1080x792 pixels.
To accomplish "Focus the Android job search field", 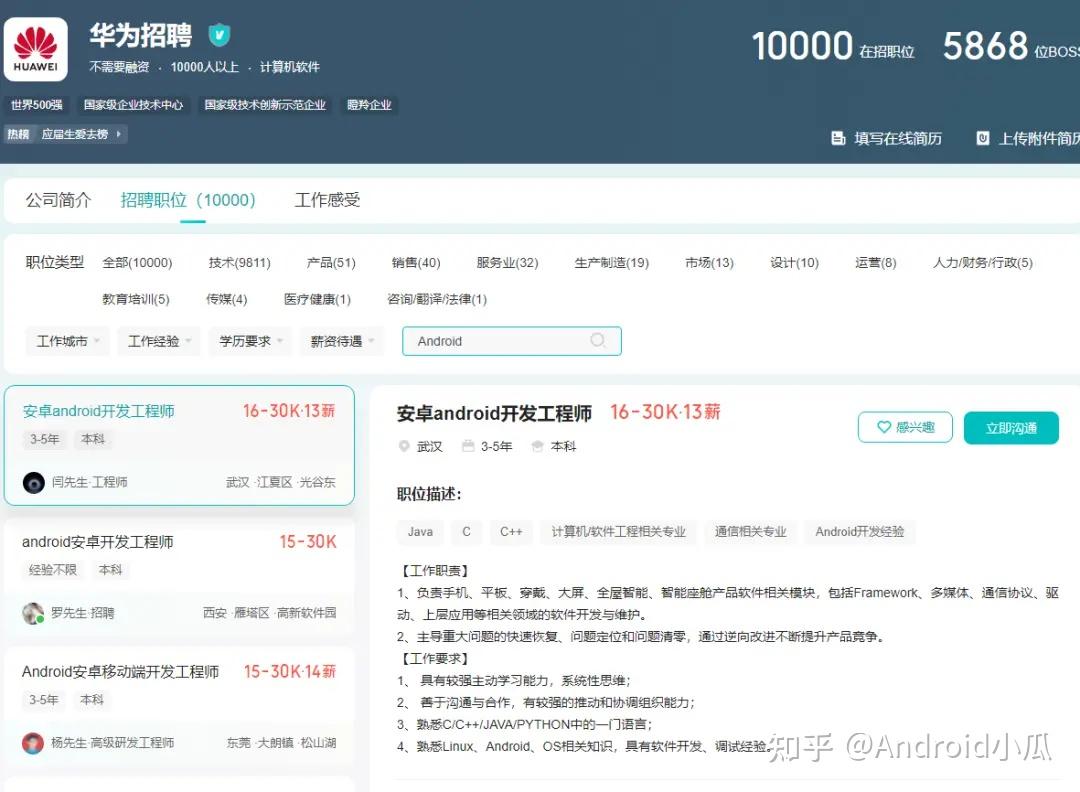I will coord(512,341).
